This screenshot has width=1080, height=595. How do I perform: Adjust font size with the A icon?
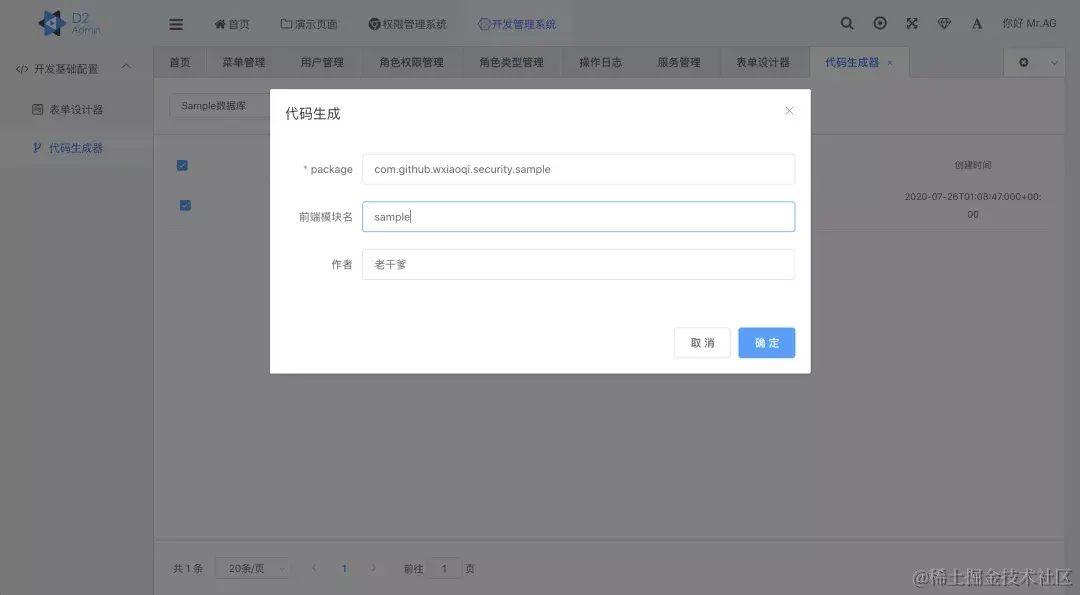(x=977, y=22)
